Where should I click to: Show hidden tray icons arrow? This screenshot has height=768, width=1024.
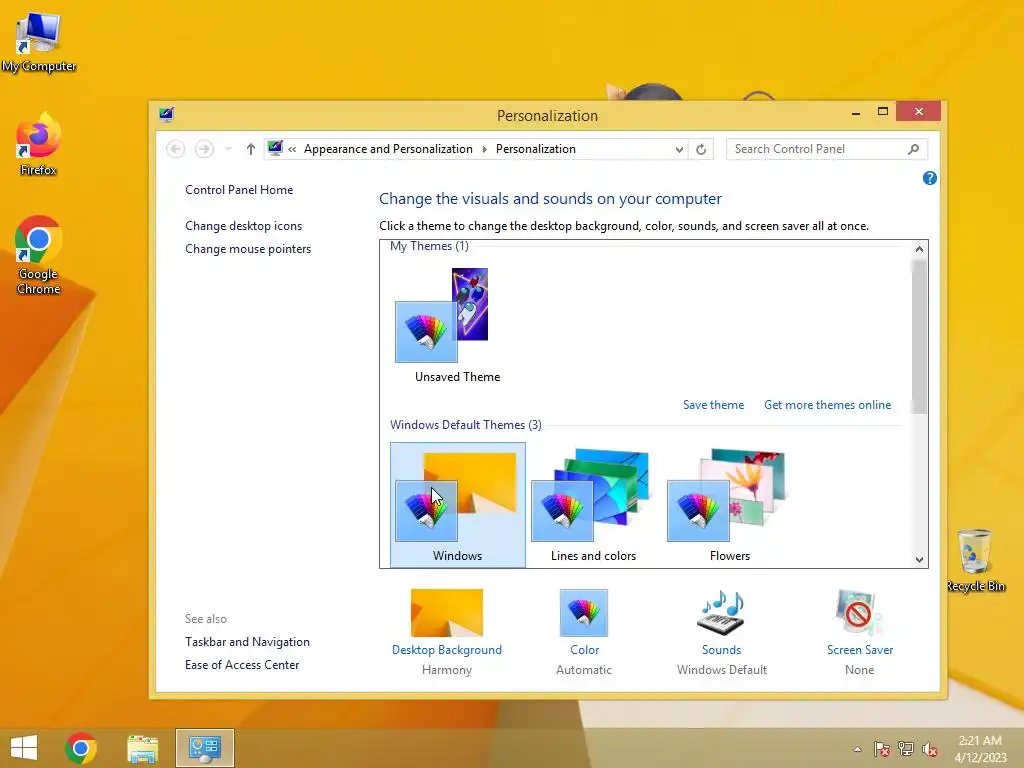pyautogui.click(x=857, y=749)
